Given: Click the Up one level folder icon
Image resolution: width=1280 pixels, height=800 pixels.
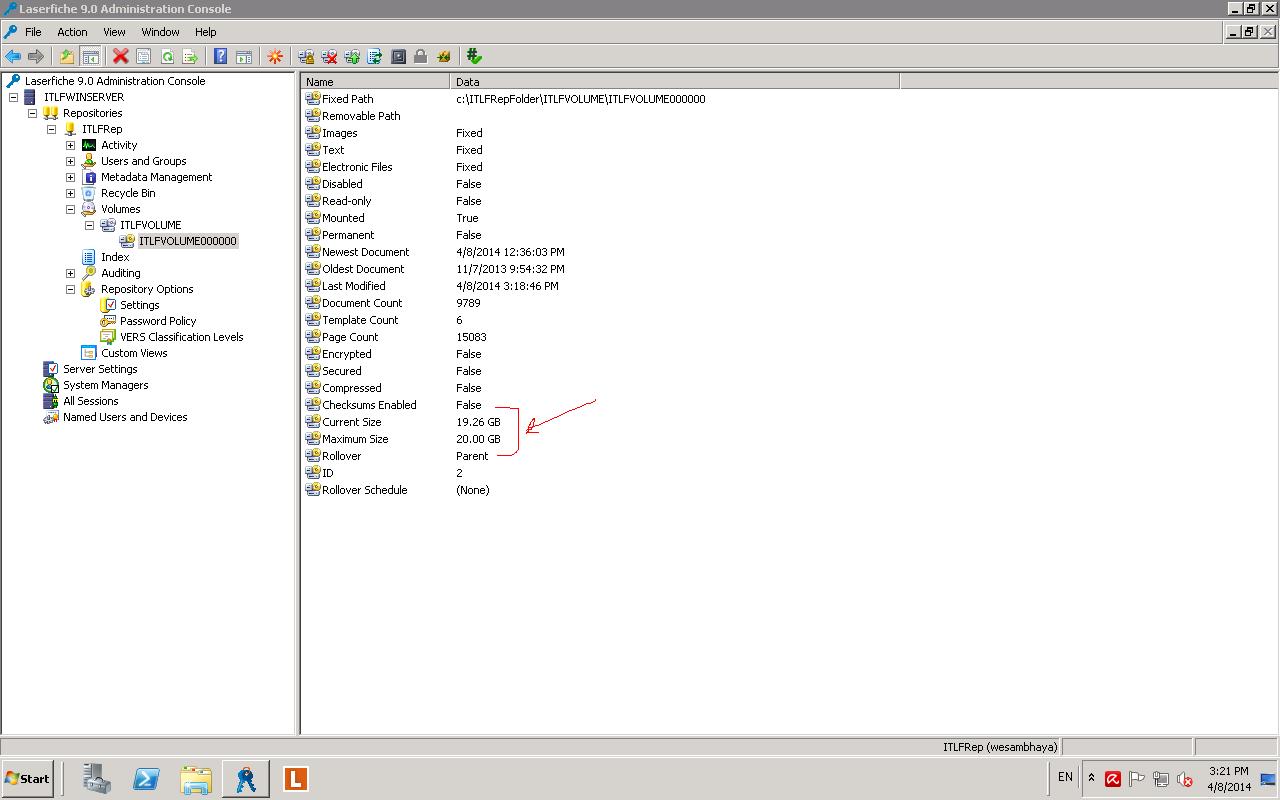Looking at the screenshot, I should (67, 57).
